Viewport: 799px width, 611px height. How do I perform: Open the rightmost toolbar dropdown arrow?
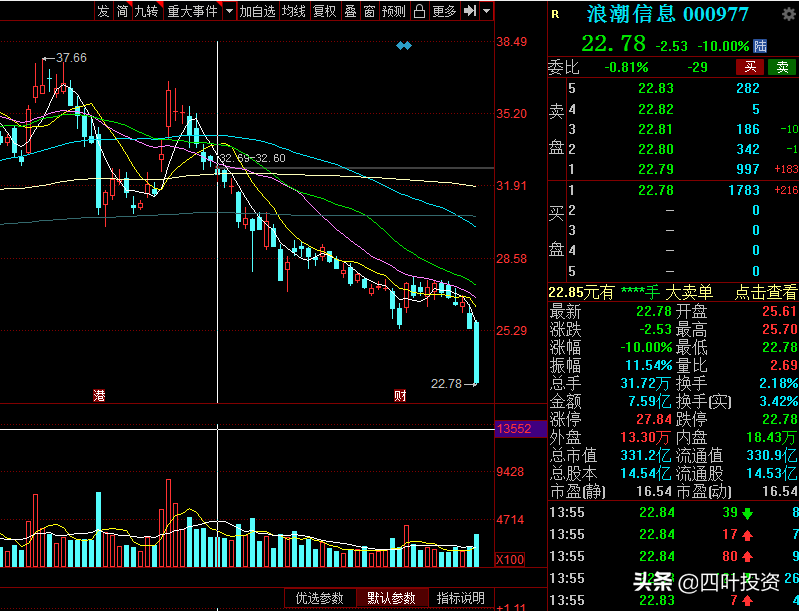coord(487,11)
